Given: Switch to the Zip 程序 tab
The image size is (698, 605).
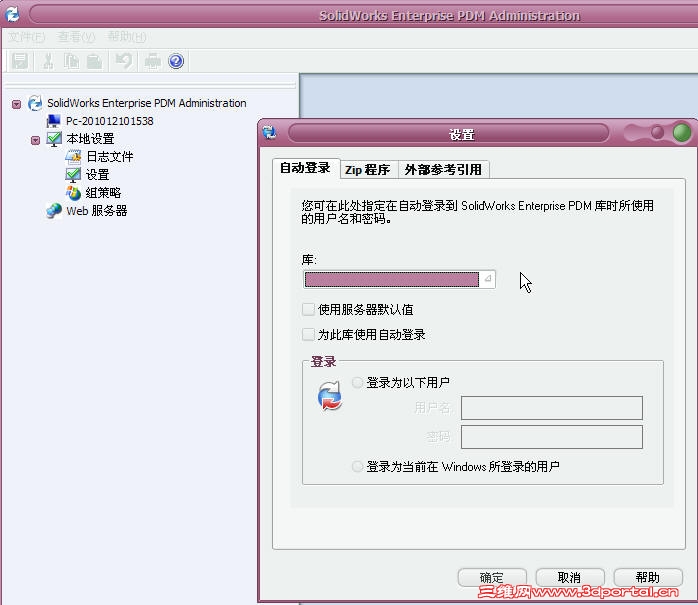Looking at the screenshot, I should pos(368,170).
